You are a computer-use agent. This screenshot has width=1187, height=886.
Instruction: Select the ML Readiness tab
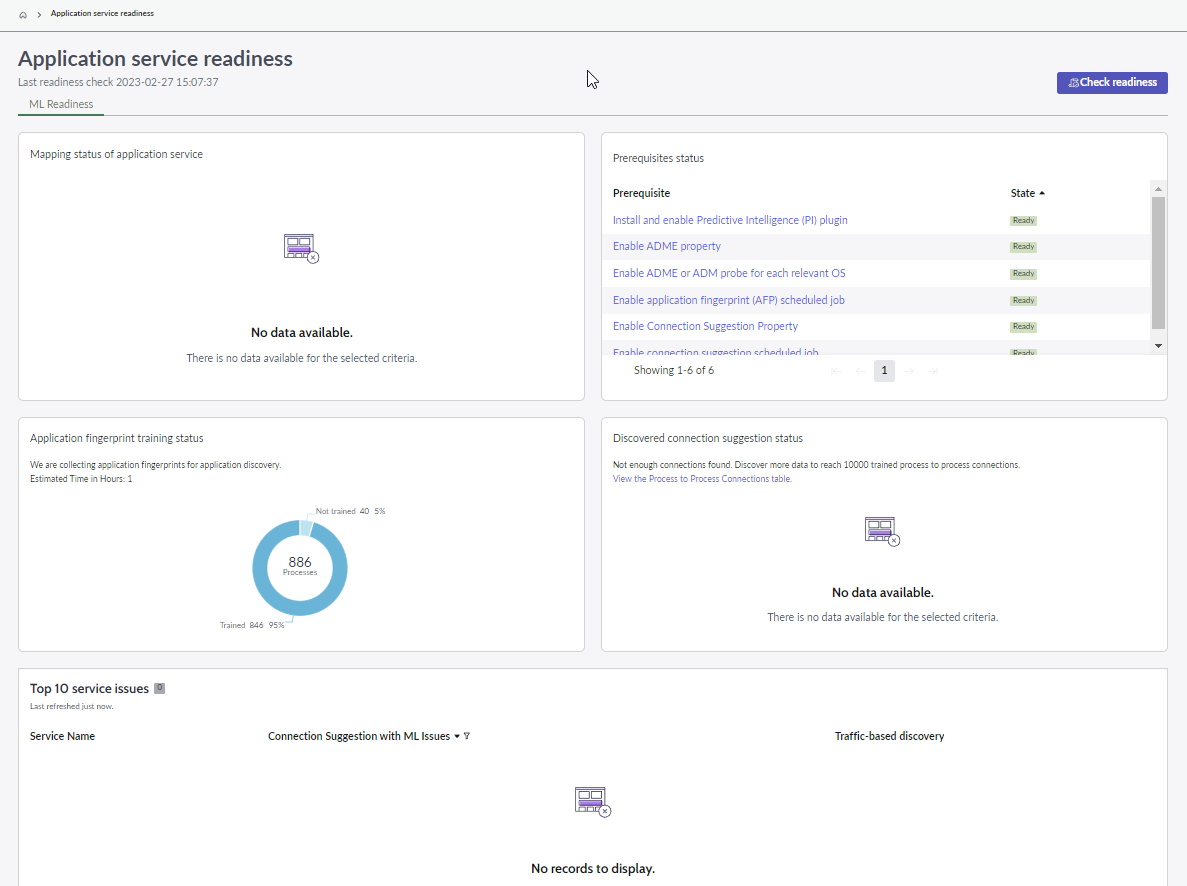pos(61,105)
